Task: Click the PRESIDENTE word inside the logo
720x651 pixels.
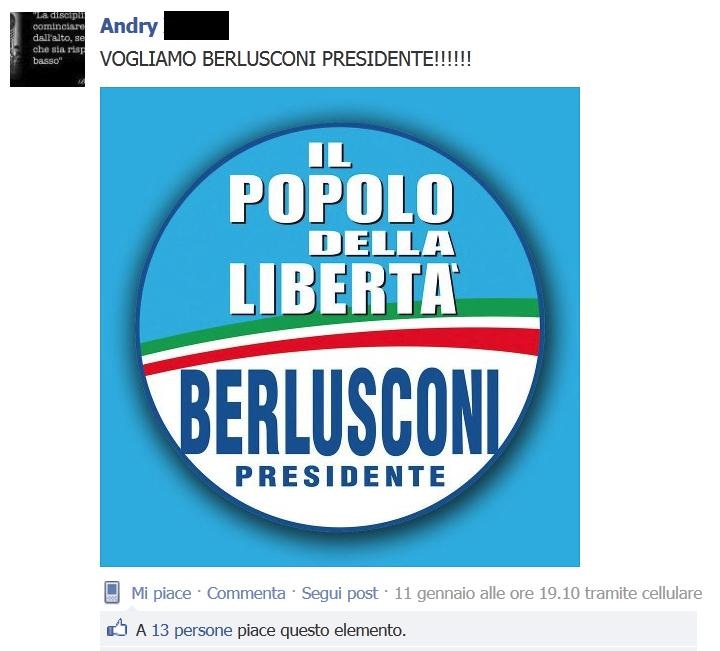Action: 340,476
